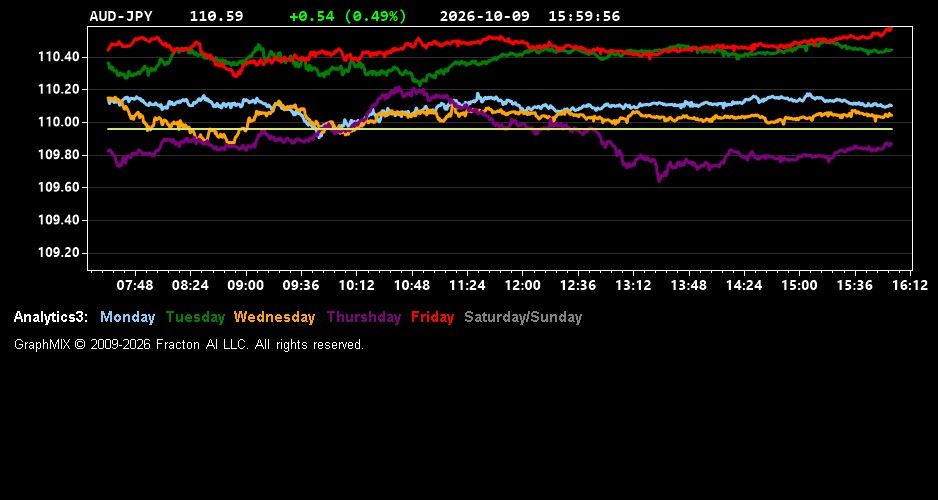Select the Tuesday legend entry
This screenshot has width=938, height=500.
point(195,318)
